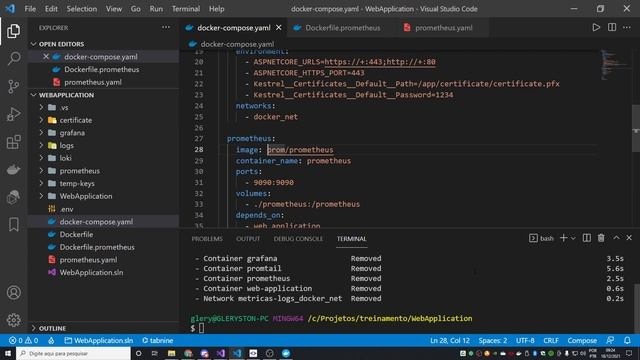The height and width of the screenshot is (360, 640).
Task: Close the docker-compose.yaml editor tab
Action: [278, 27]
